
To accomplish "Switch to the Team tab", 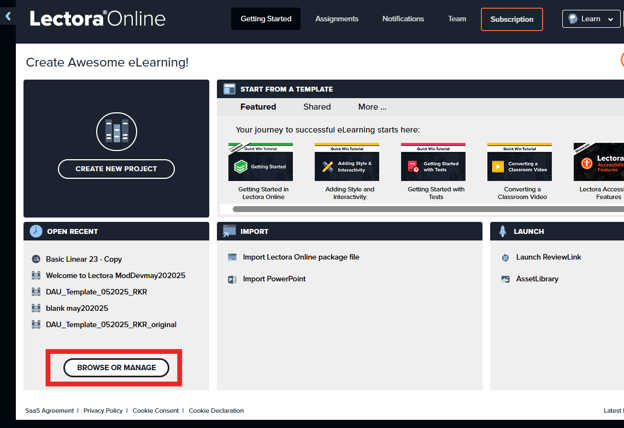I will (x=457, y=19).
